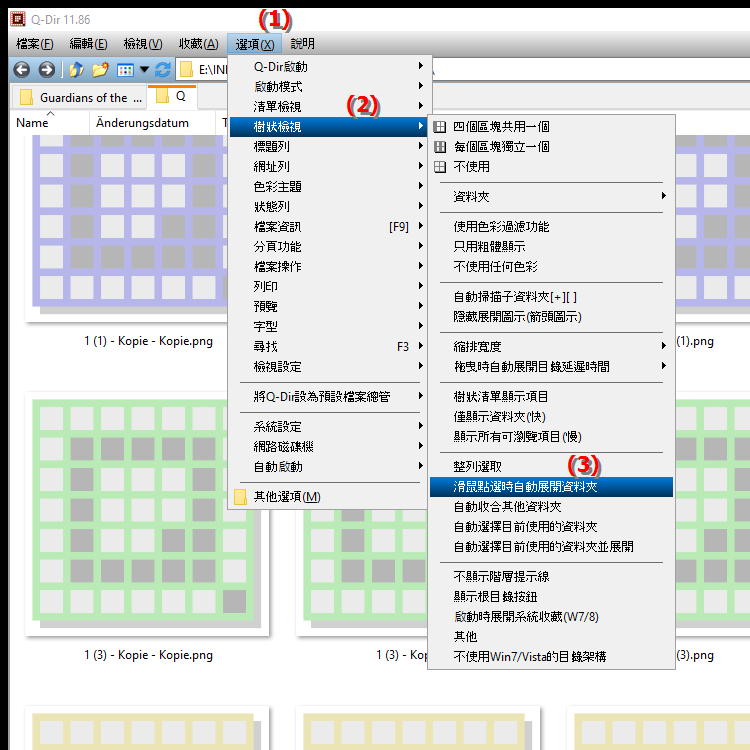Open the 自動啟動 submenu
The image size is (750, 750).
tap(330, 467)
